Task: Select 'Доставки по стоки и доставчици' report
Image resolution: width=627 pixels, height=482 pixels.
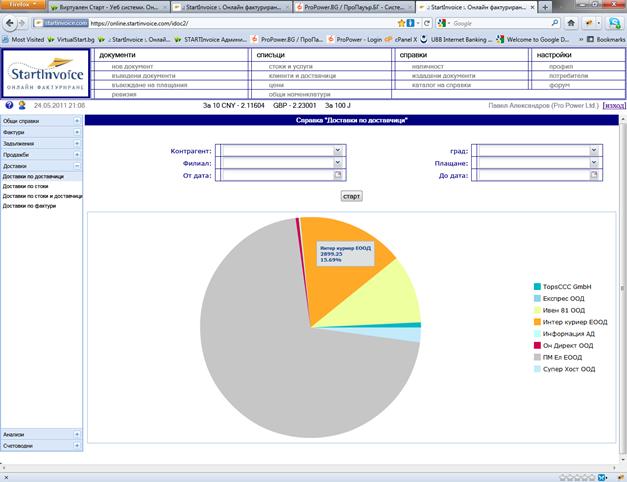Action: (x=42, y=196)
